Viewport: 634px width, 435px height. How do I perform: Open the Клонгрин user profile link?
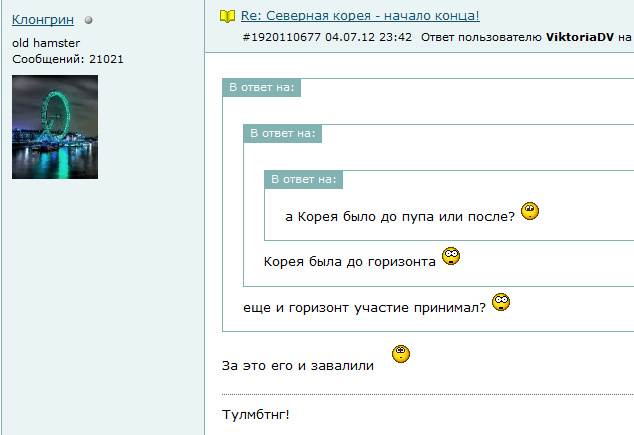43,20
